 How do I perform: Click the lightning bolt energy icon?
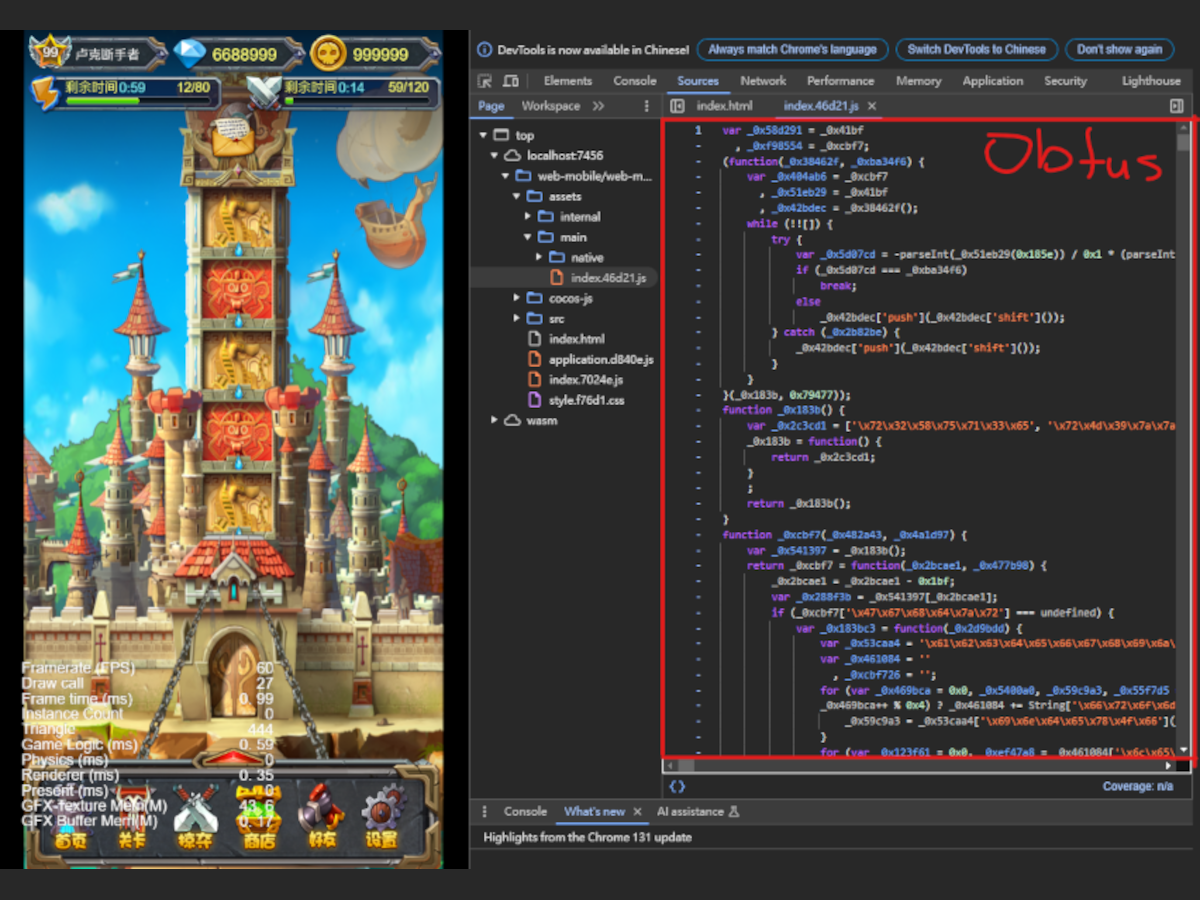click(45, 92)
